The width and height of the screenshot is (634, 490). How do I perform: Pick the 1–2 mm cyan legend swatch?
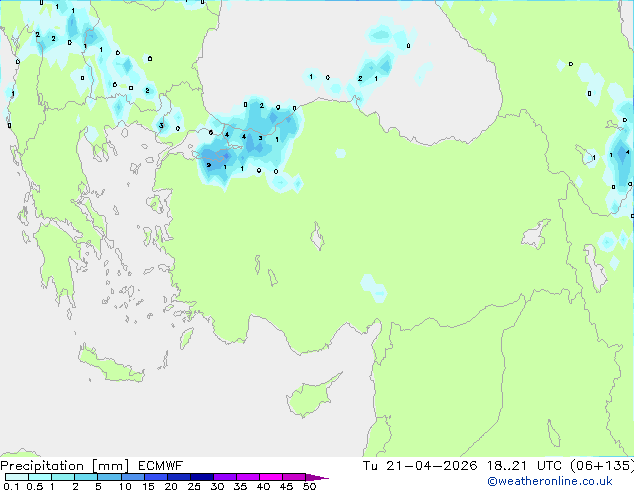click(x=63, y=477)
